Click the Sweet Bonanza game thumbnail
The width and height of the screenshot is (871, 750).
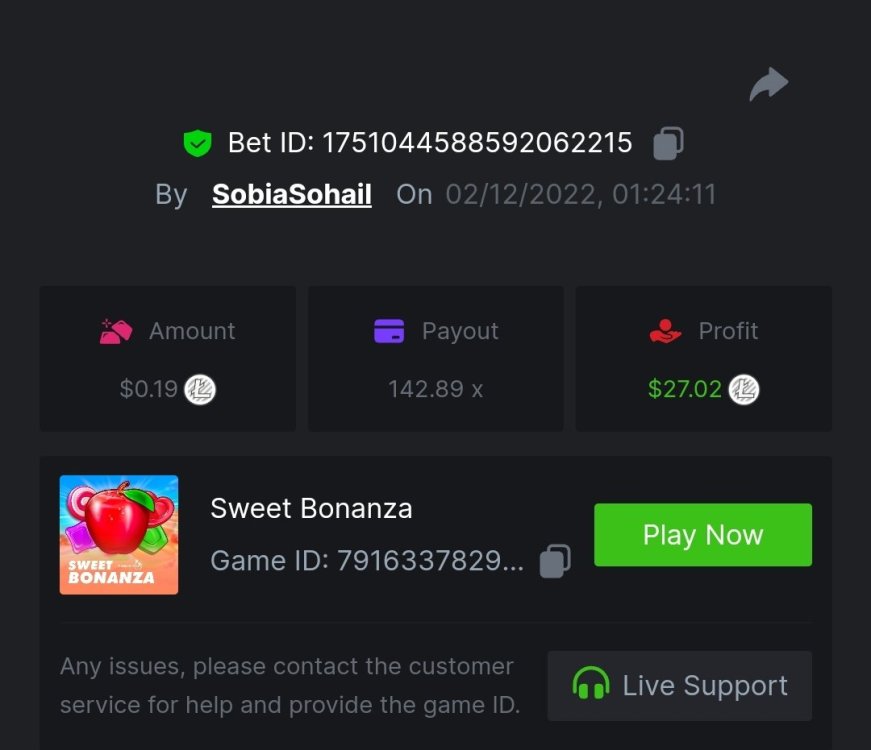point(118,535)
